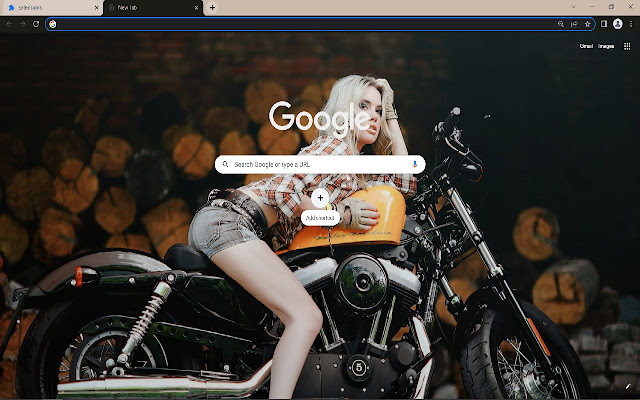This screenshot has height=400, width=640.
Task: Minimize the browser window
Action: [x=592, y=7]
